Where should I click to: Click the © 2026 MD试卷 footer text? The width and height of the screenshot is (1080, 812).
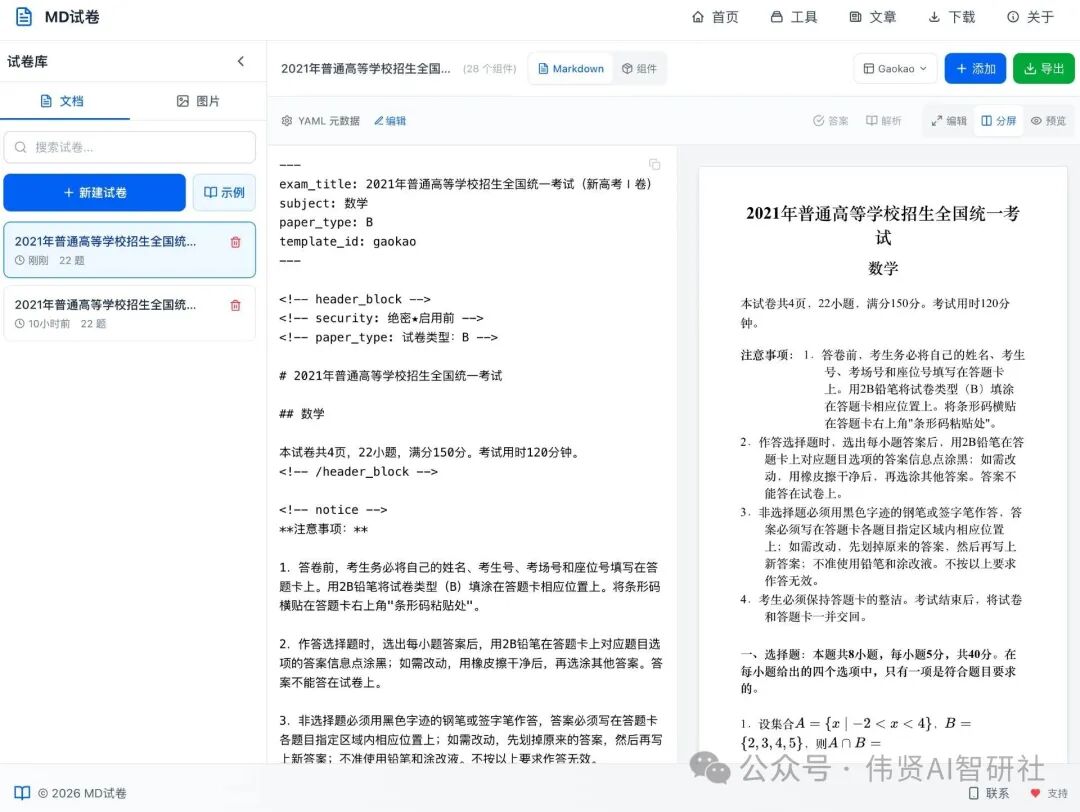pyautogui.click(x=82, y=793)
